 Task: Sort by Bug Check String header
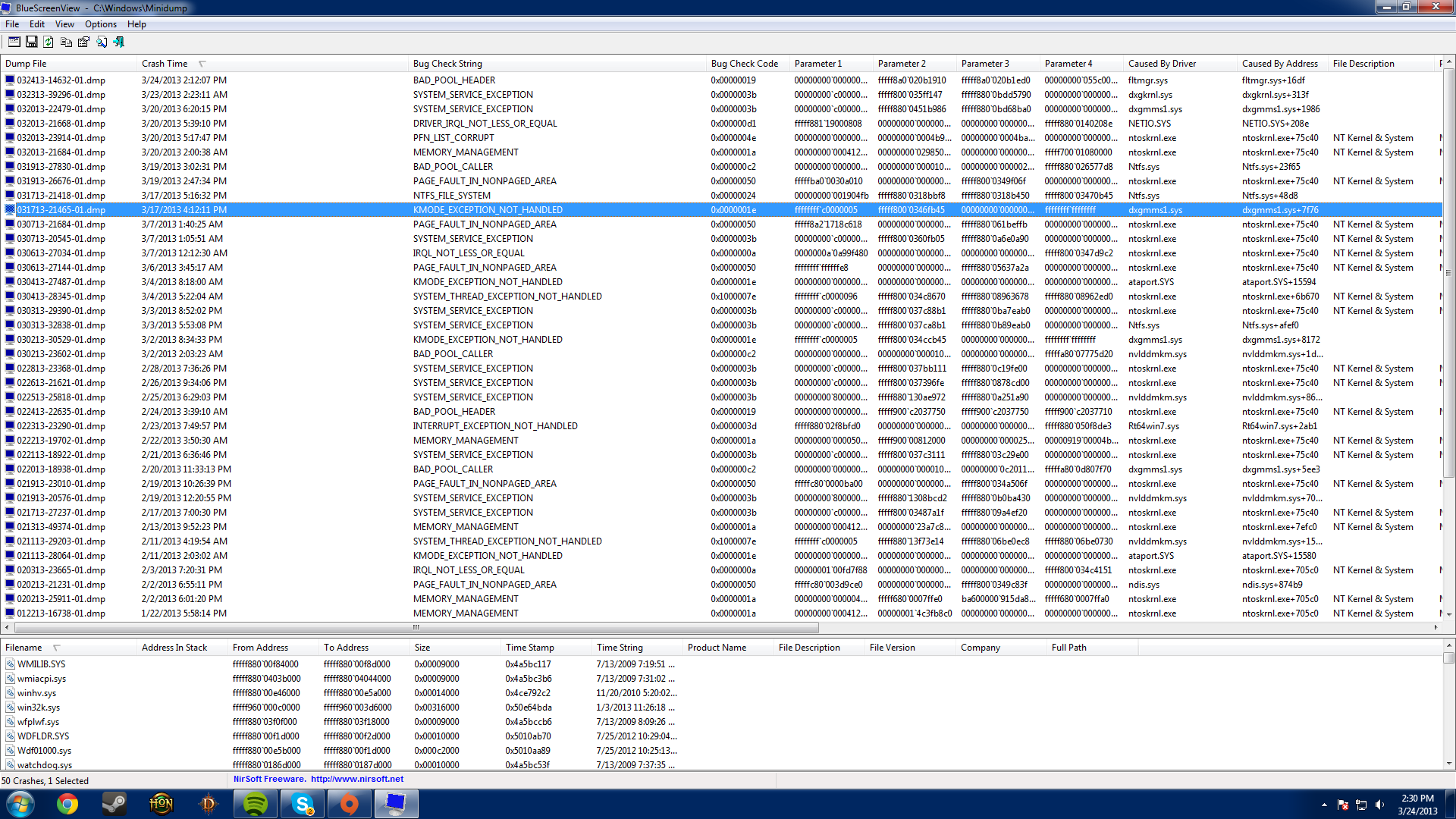coord(557,64)
